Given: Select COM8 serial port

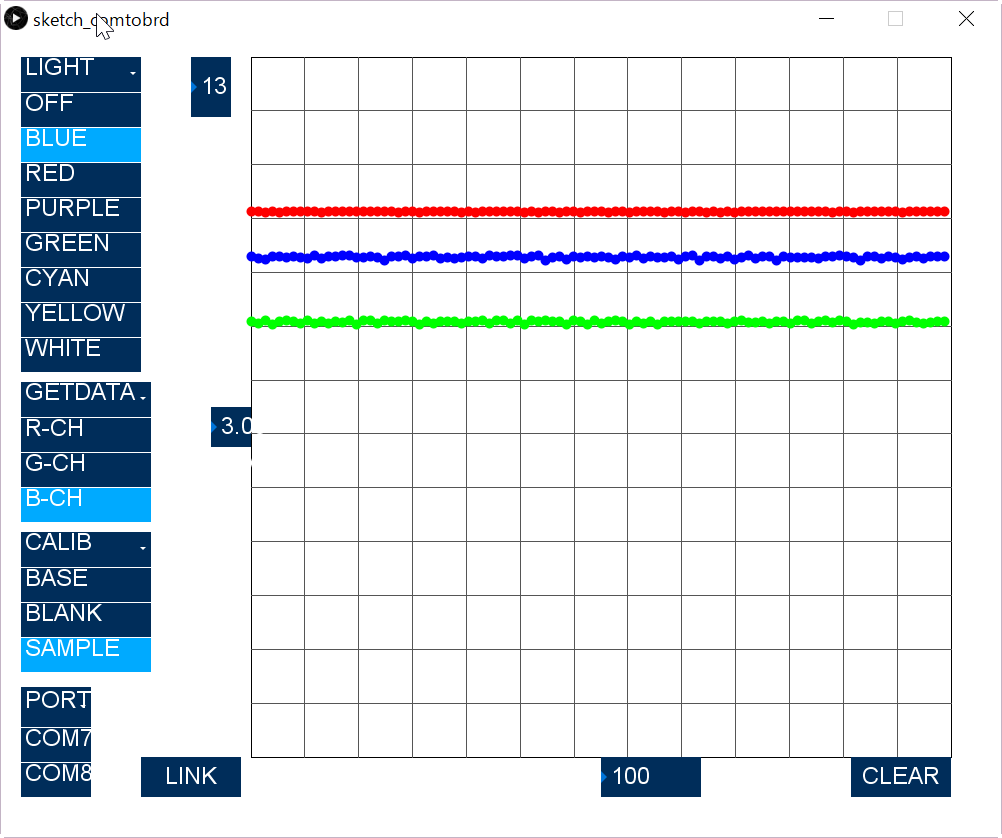Looking at the screenshot, I should 56,780.
